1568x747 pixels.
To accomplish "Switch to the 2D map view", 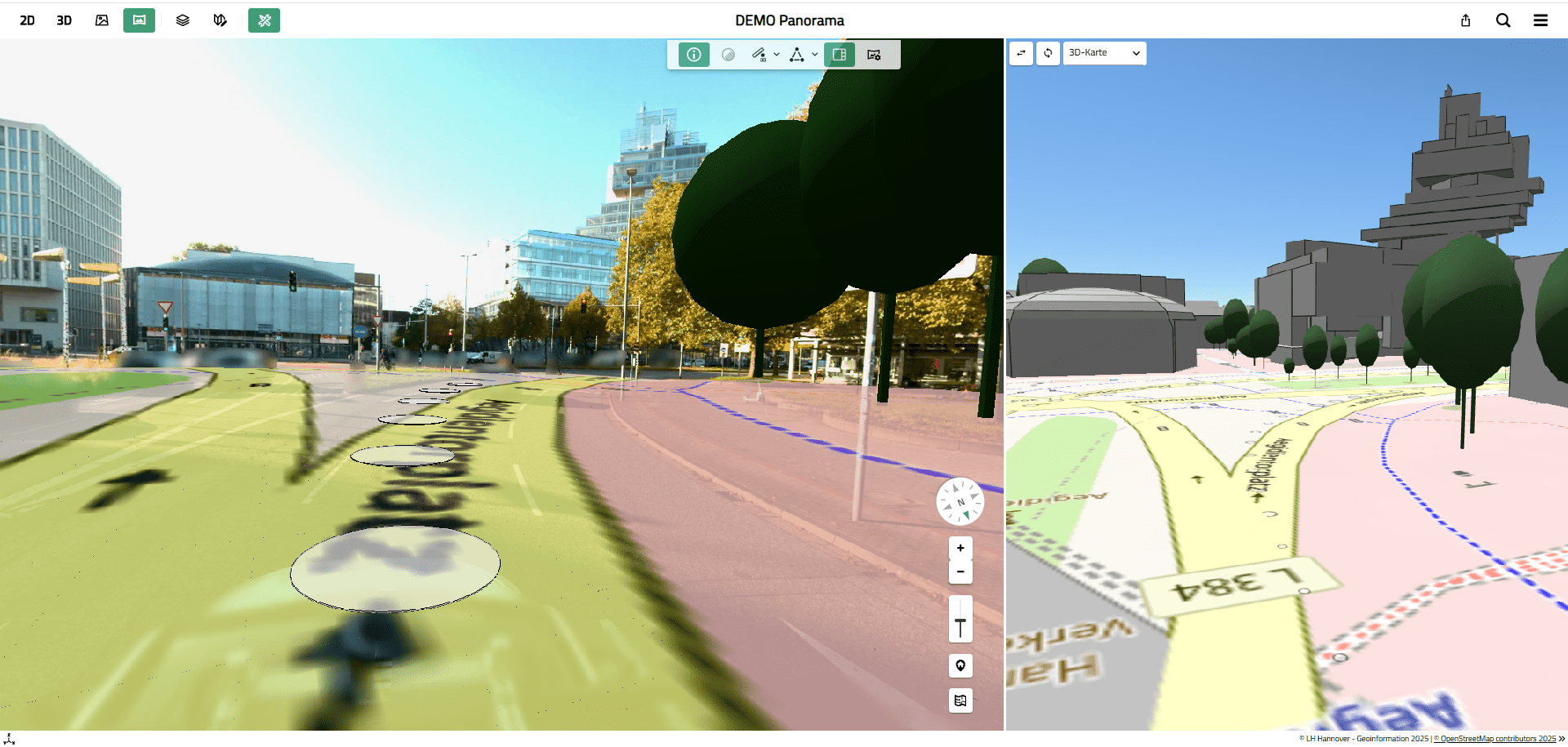I will click(x=27, y=20).
